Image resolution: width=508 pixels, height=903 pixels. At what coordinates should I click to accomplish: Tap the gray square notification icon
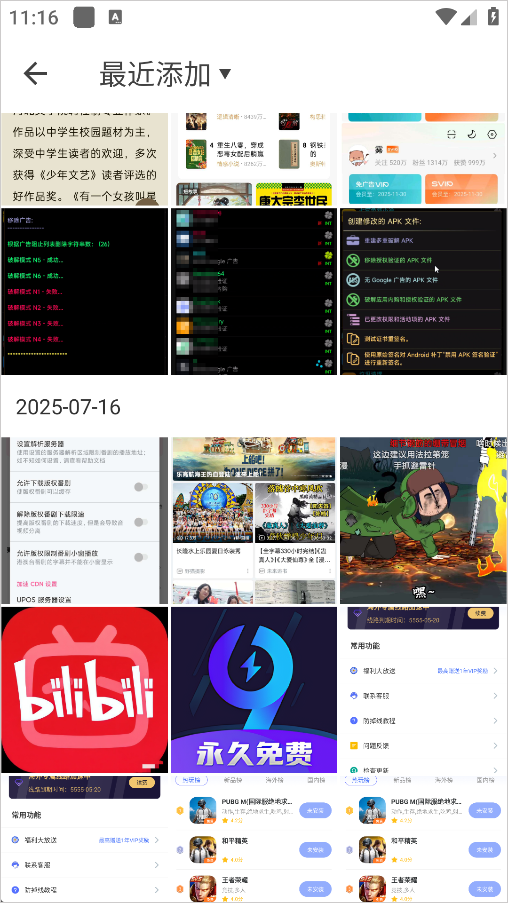pos(84,17)
